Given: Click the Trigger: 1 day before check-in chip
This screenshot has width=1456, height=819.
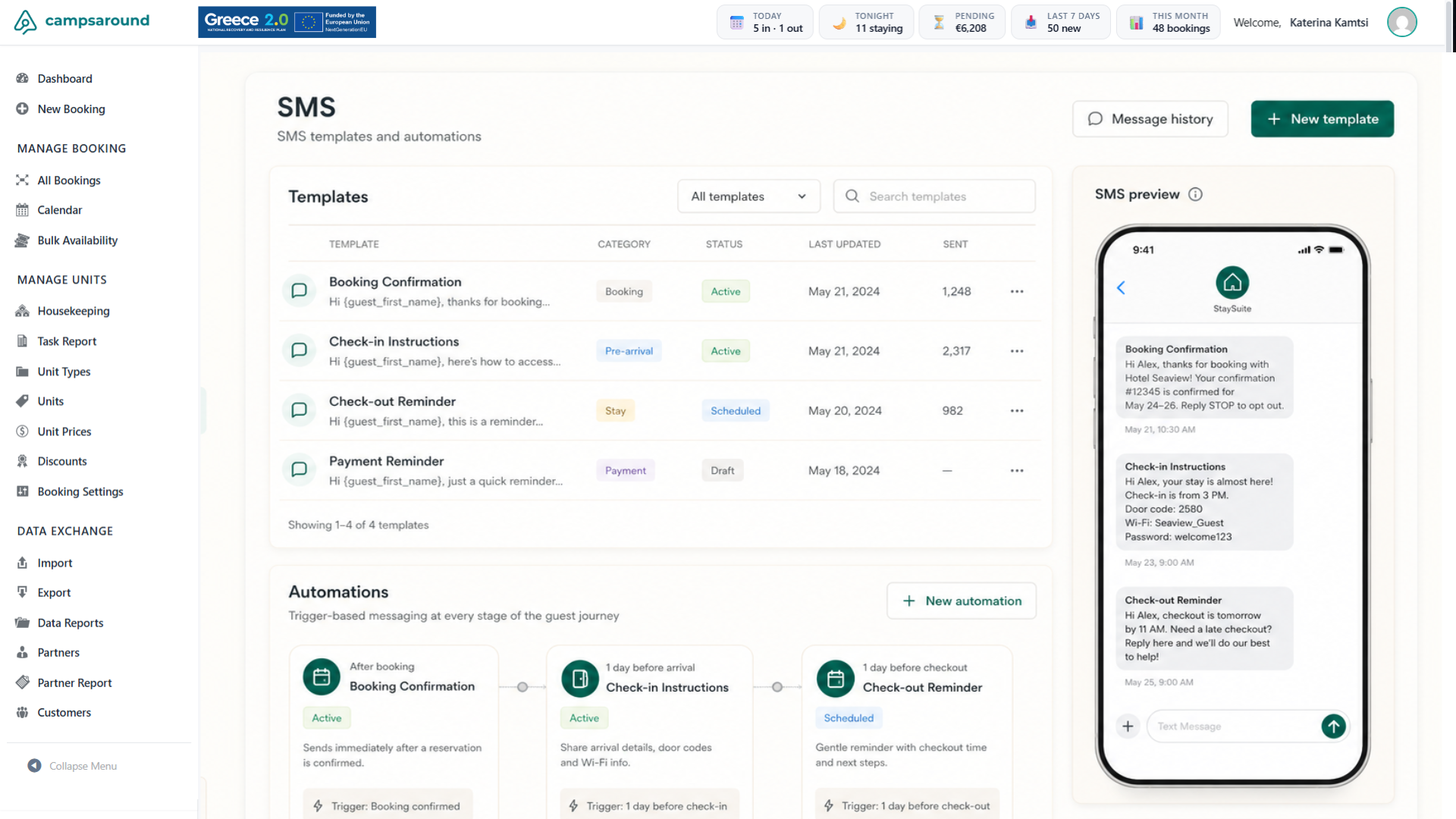Looking at the screenshot, I should pos(649,805).
